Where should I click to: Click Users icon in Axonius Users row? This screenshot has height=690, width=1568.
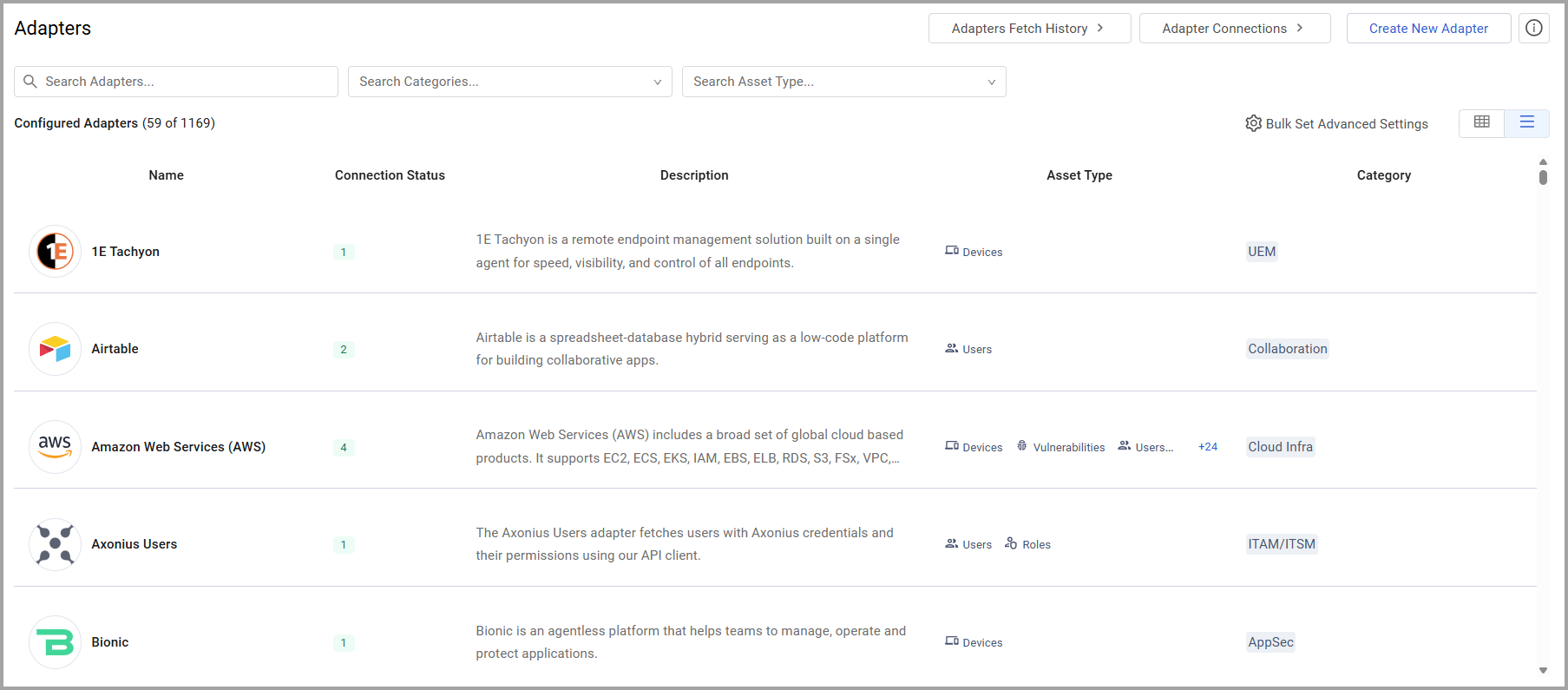[952, 543]
